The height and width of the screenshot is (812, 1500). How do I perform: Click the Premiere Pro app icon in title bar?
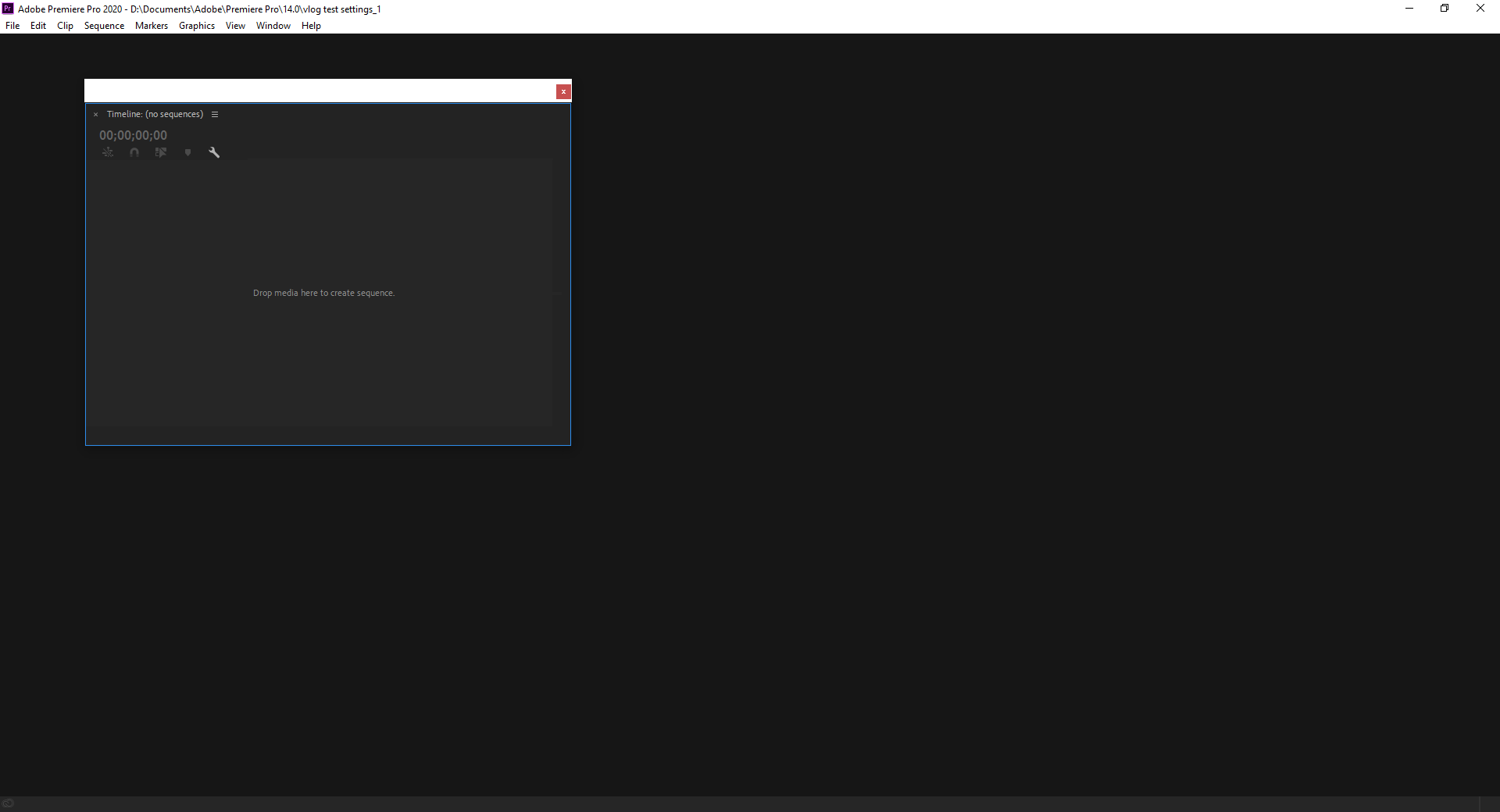click(8, 9)
